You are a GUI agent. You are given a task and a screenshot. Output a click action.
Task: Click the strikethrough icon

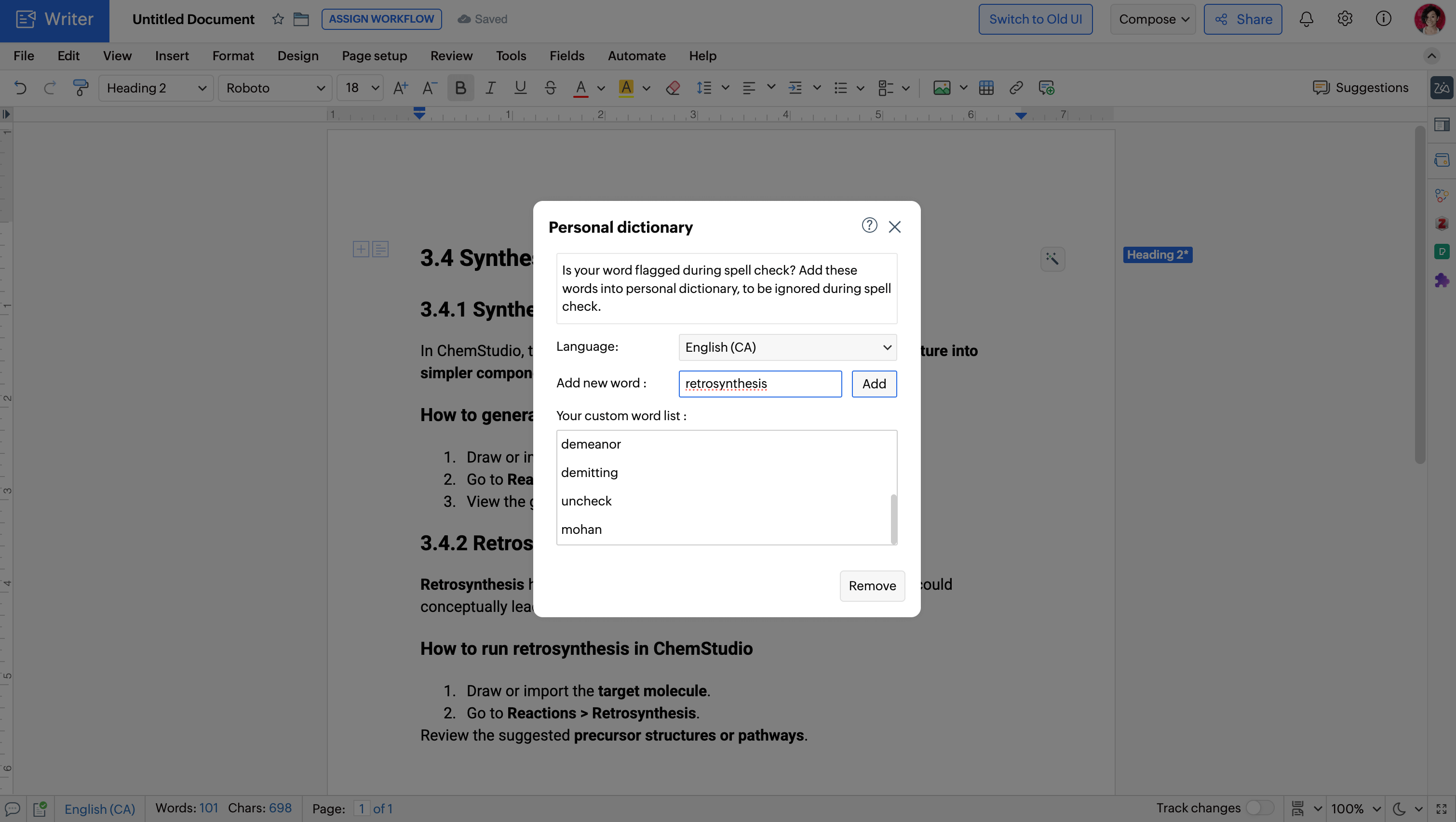[550, 88]
